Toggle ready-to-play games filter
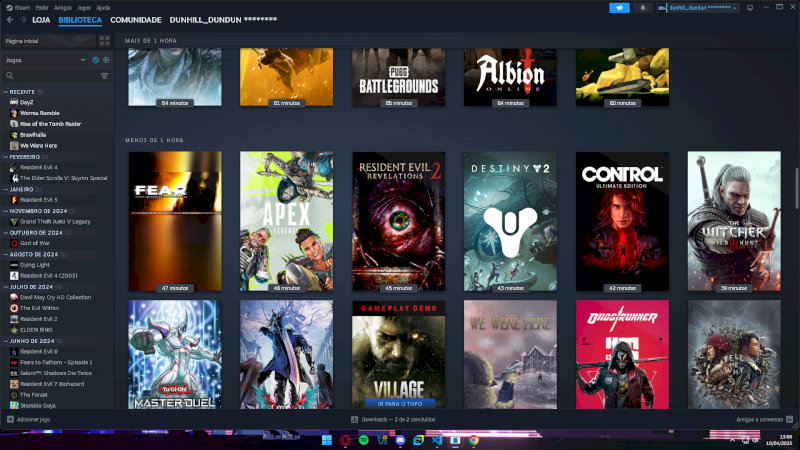The width and height of the screenshot is (800, 450). [106, 60]
